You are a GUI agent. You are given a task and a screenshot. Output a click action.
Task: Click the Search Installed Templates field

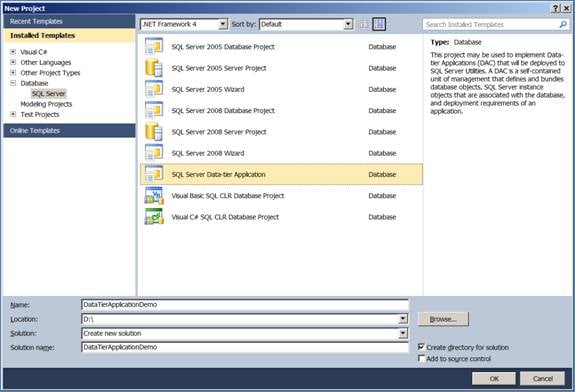pos(491,25)
